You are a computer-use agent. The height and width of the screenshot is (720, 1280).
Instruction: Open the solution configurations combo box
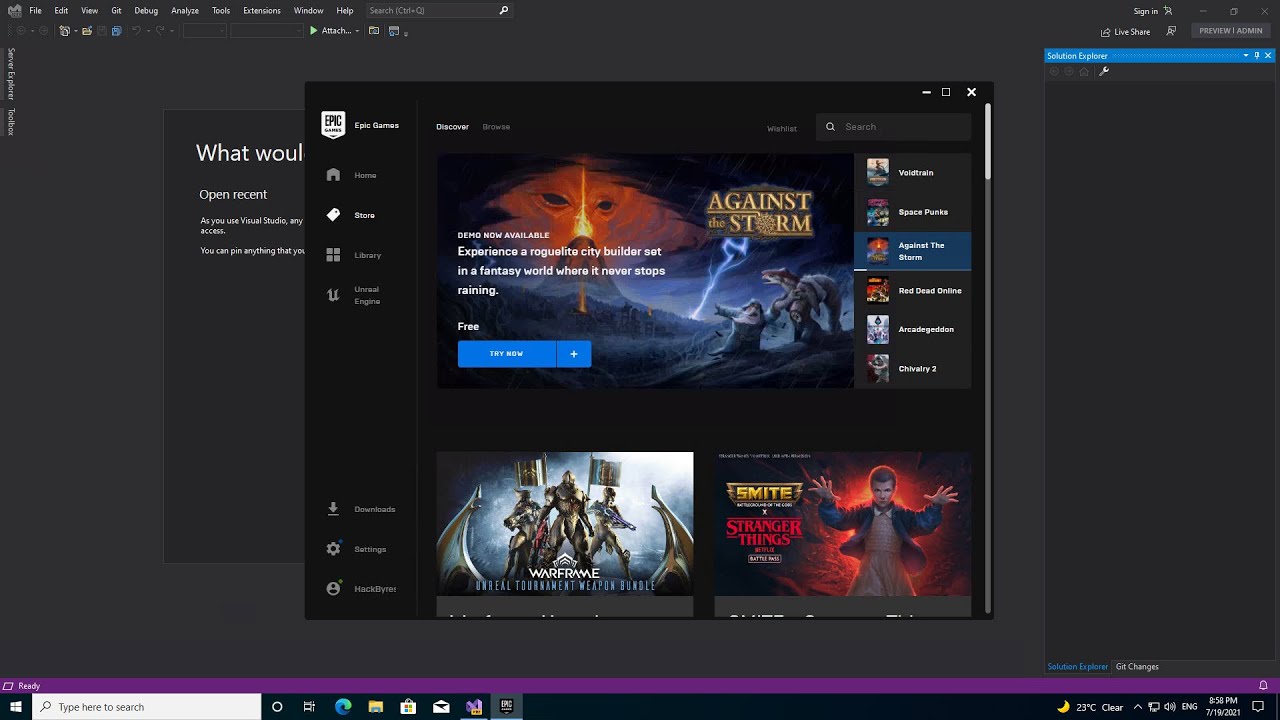tap(204, 31)
